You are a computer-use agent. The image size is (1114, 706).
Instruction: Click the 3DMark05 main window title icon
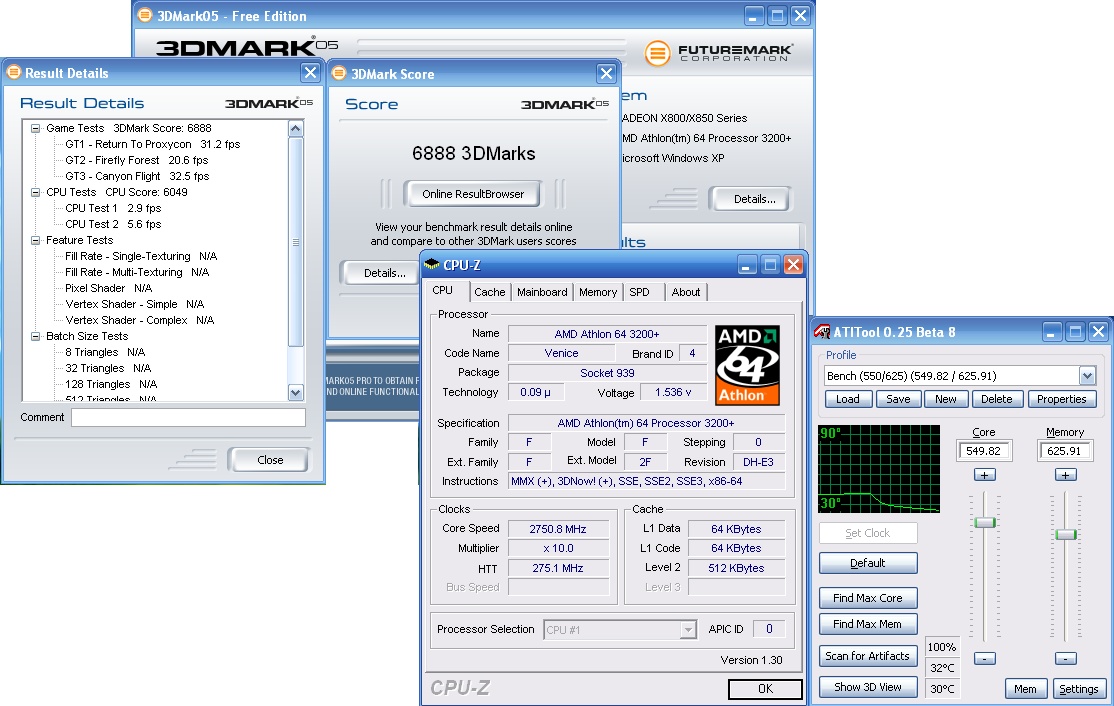[145, 15]
